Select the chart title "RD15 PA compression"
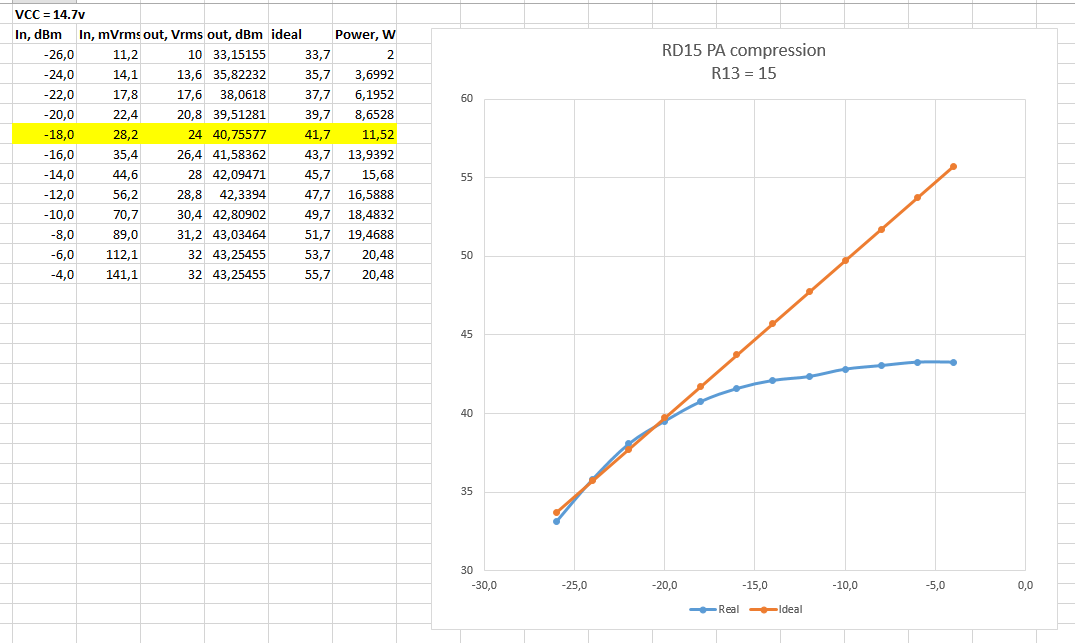Viewport: 1075px width, 643px height. (x=744, y=50)
